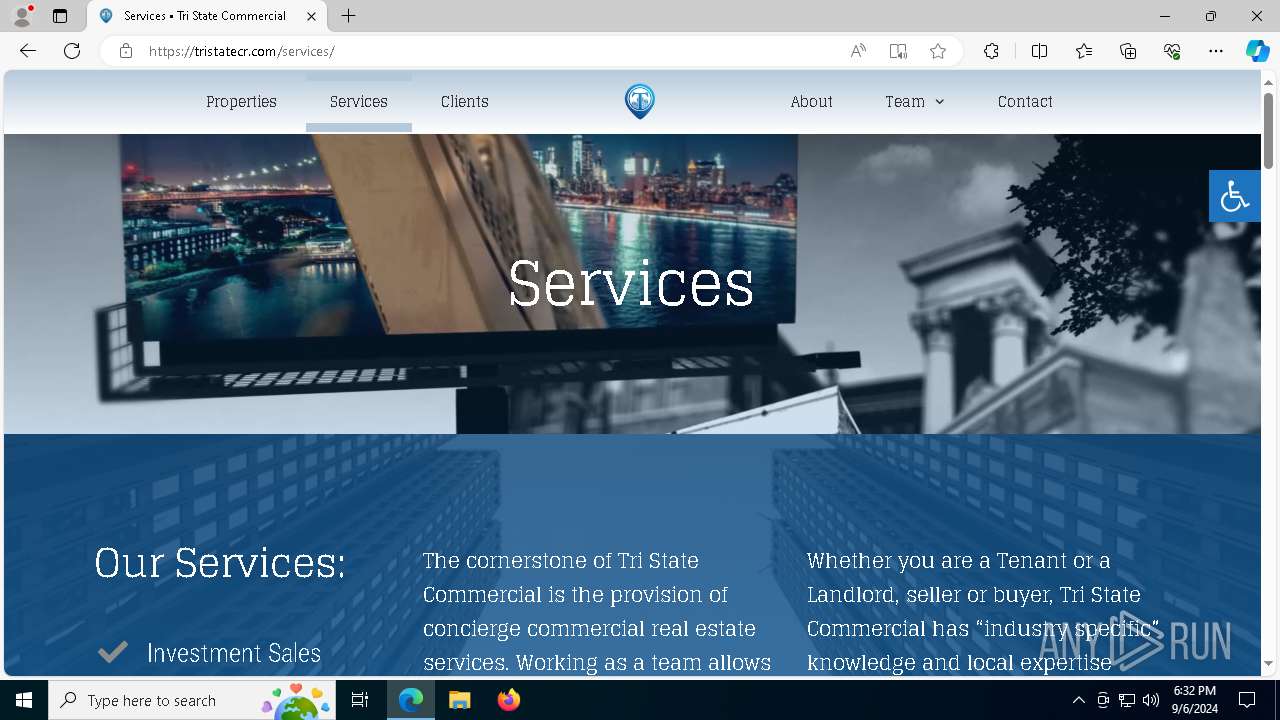This screenshot has height=720, width=1280.
Task: Activate the Read Aloud icon
Action: (x=858, y=51)
